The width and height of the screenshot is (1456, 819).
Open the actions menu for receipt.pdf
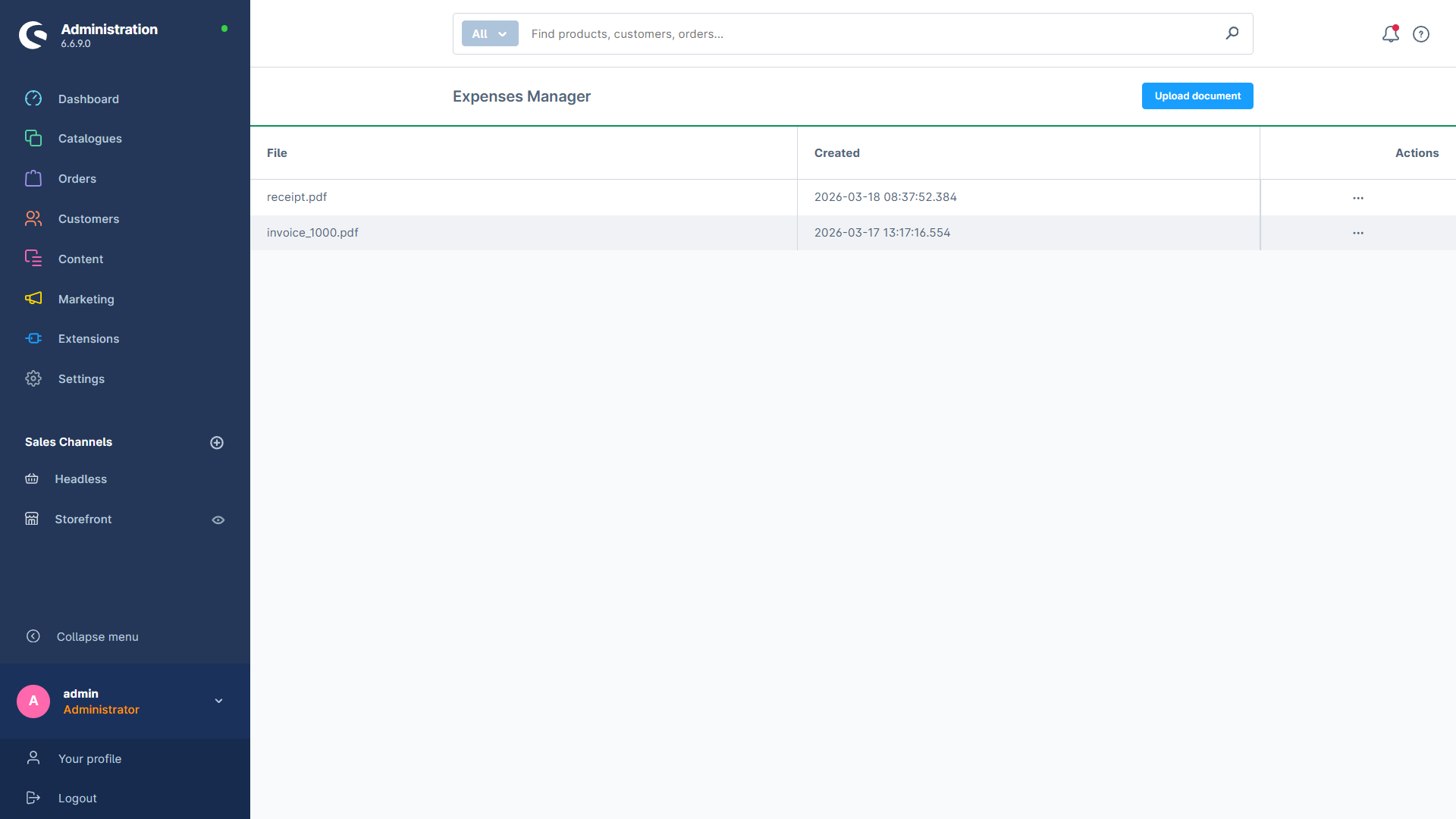point(1357,197)
